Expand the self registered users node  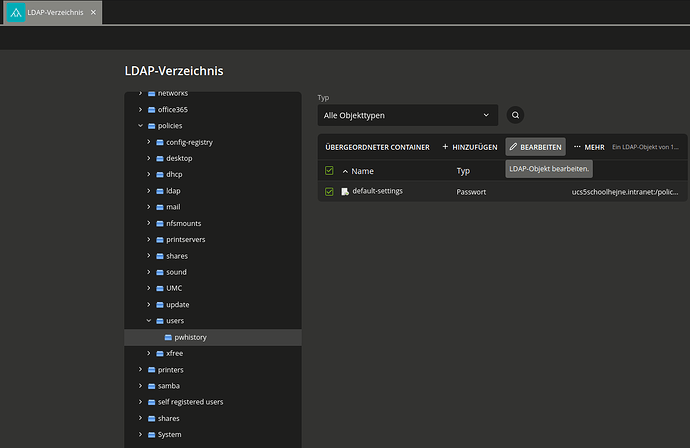[140, 402]
